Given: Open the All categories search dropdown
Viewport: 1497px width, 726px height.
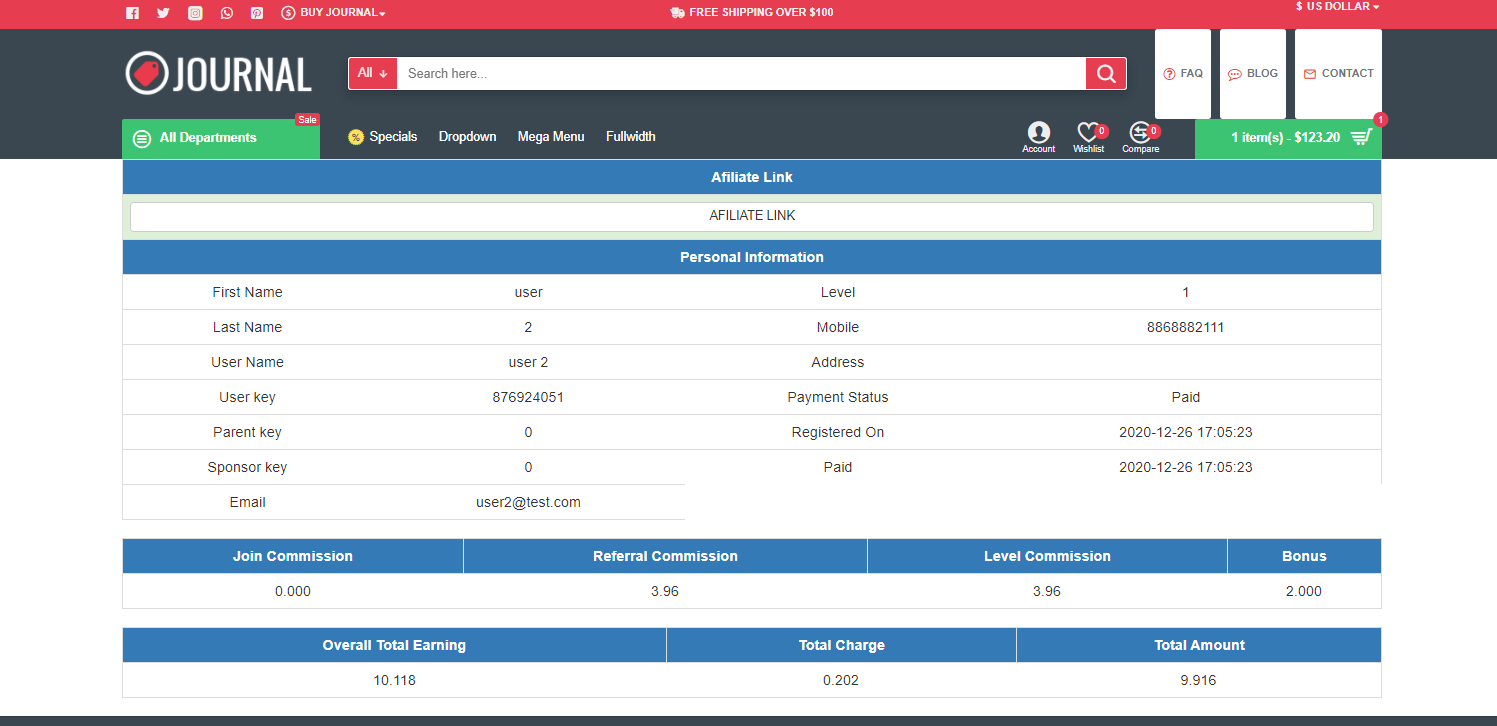Looking at the screenshot, I should 371,73.
